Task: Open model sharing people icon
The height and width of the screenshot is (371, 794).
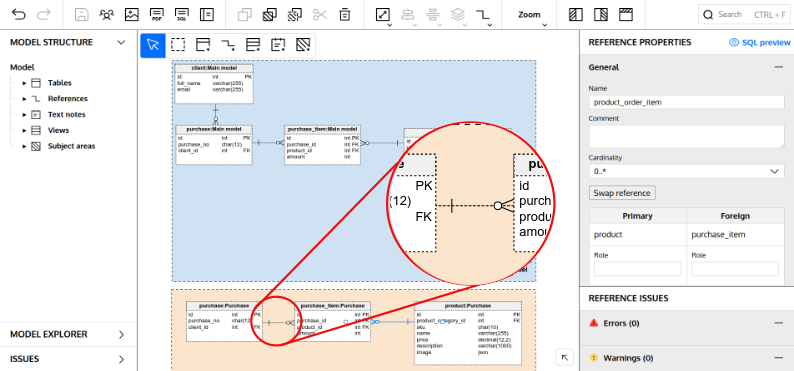Action: click(107, 15)
